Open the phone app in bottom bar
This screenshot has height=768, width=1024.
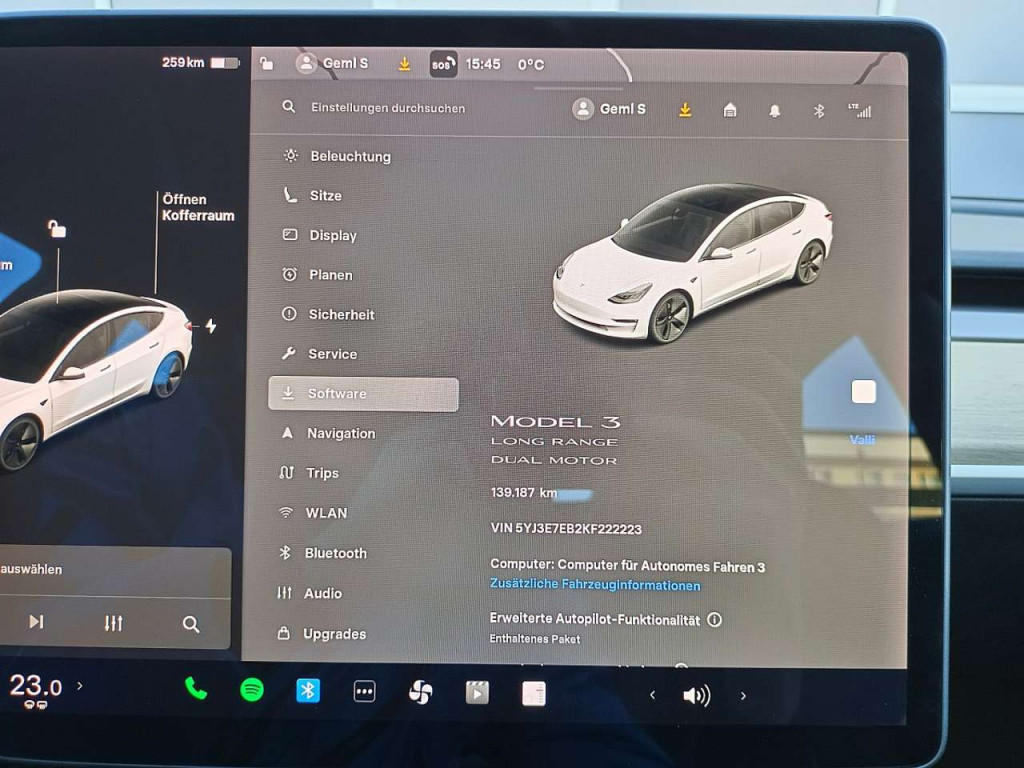click(x=196, y=689)
